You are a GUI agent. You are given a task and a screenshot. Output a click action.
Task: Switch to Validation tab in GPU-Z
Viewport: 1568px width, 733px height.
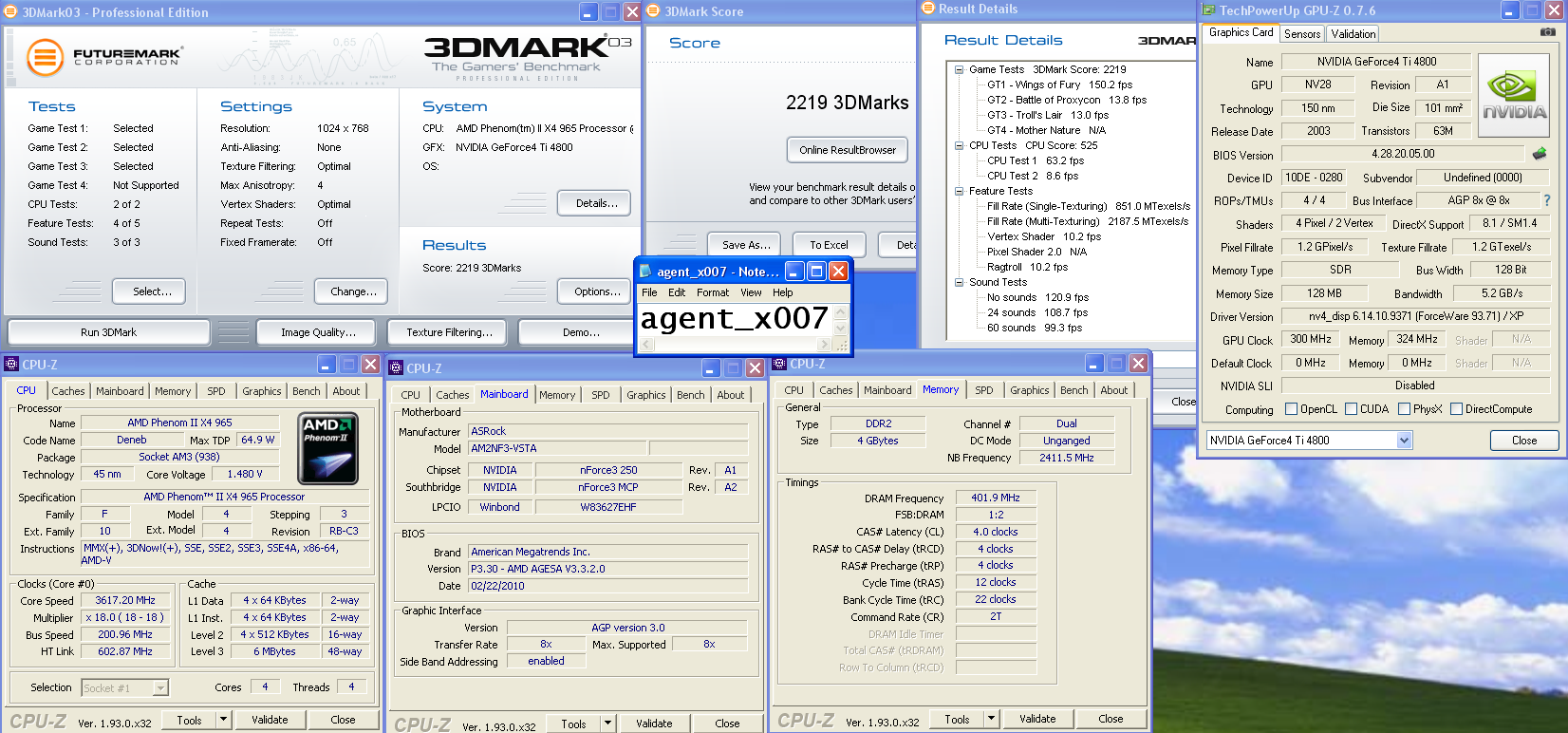(1353, 33)
